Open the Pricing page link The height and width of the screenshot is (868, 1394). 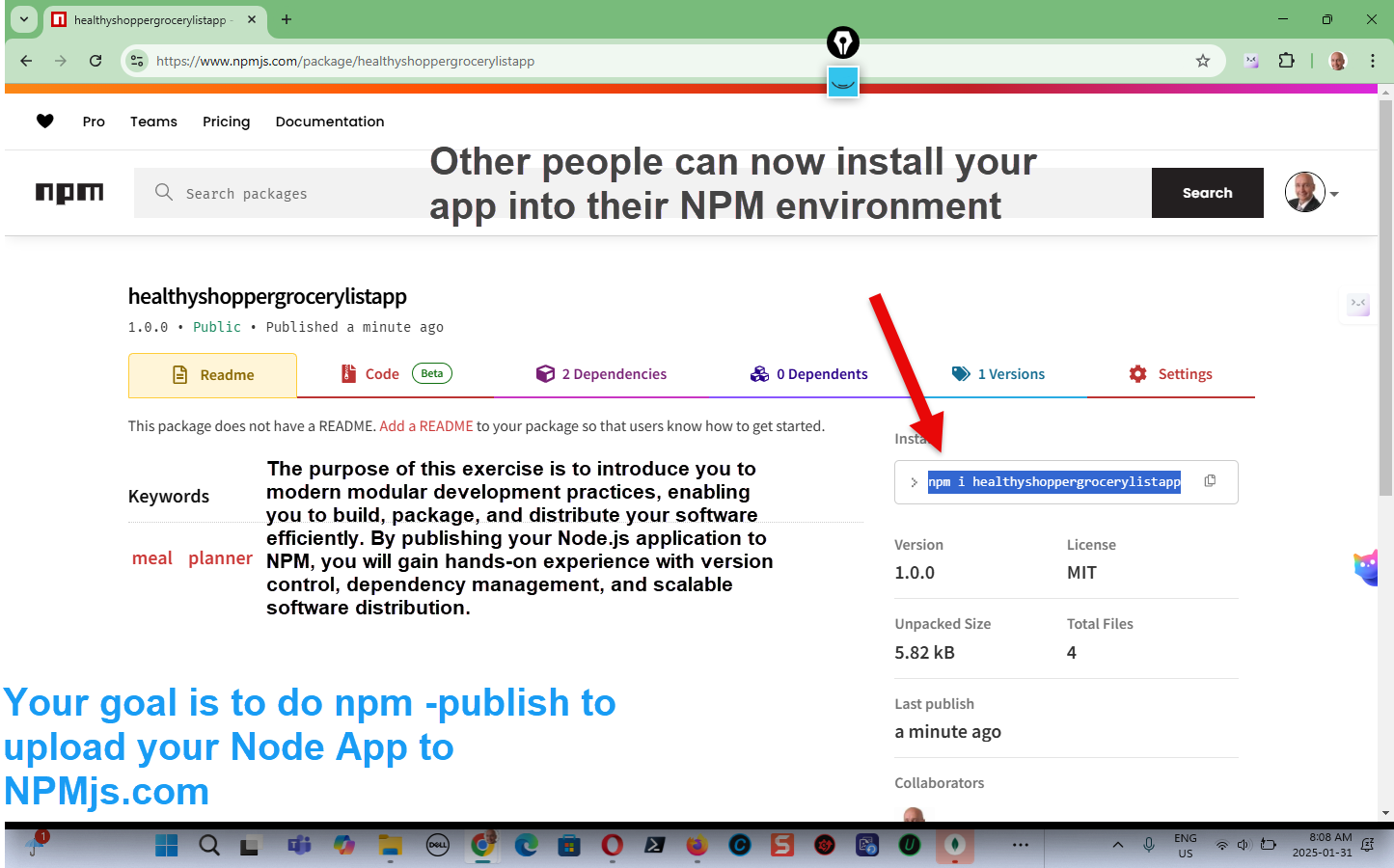[226, 122]
